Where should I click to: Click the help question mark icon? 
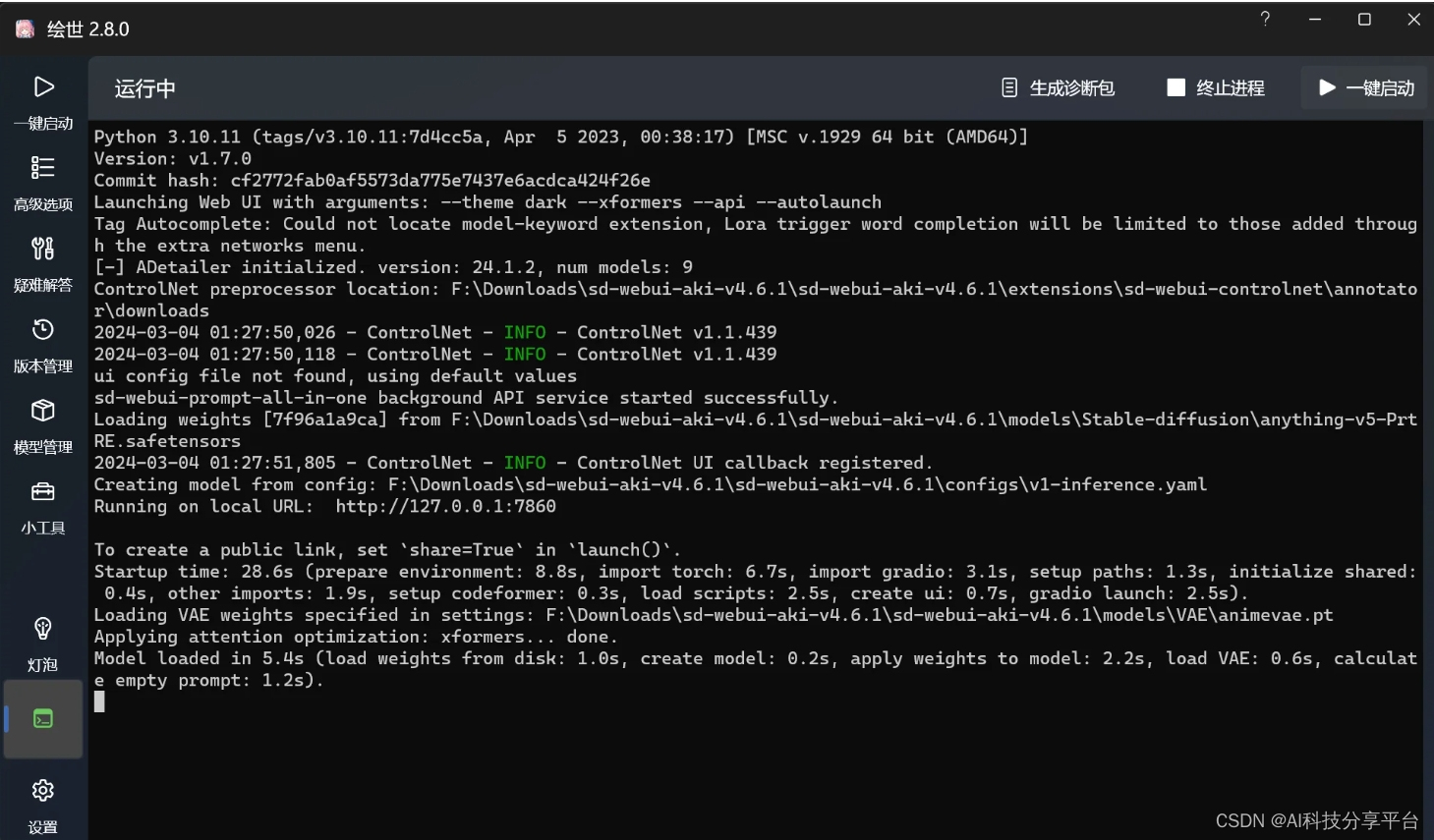point(1265,19)
